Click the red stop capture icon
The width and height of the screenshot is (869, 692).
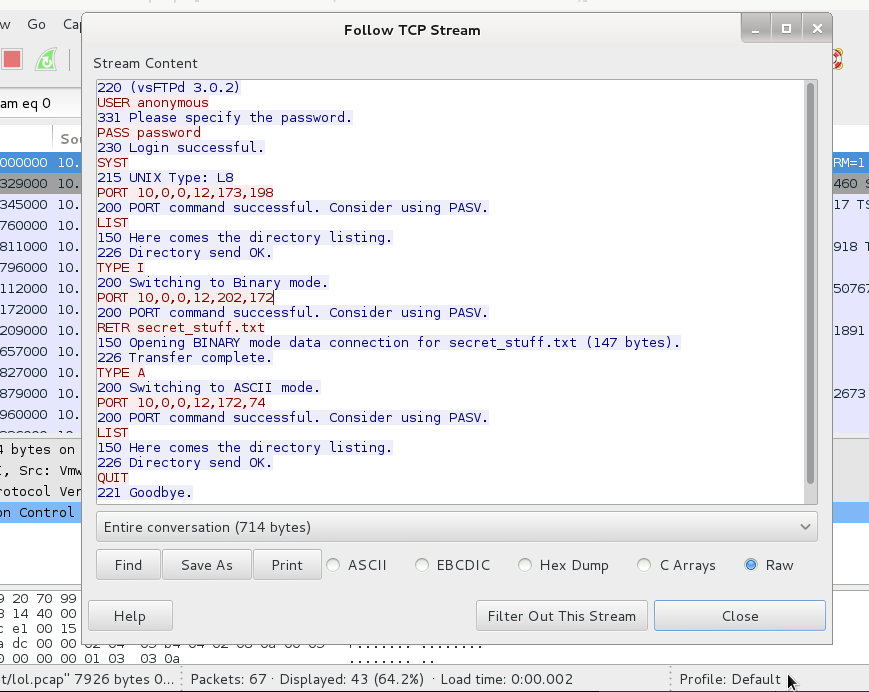tap(12, 59)
